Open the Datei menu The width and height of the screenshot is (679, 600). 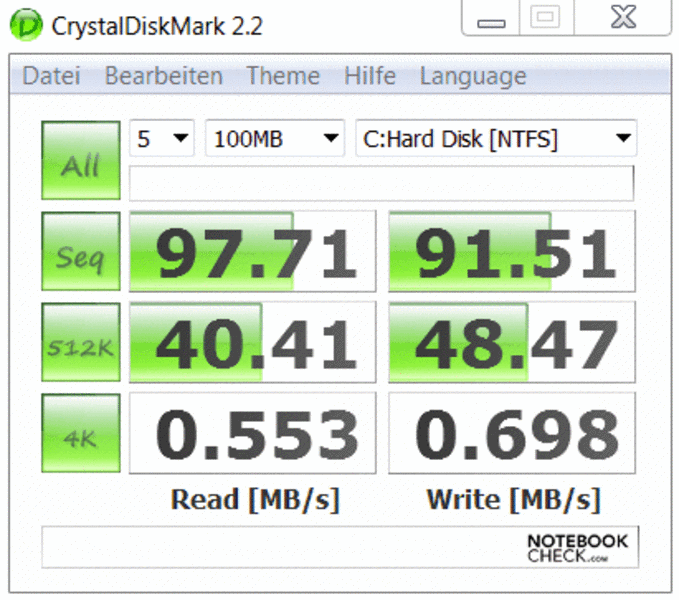pyautogui.click(x=51, y=76)
